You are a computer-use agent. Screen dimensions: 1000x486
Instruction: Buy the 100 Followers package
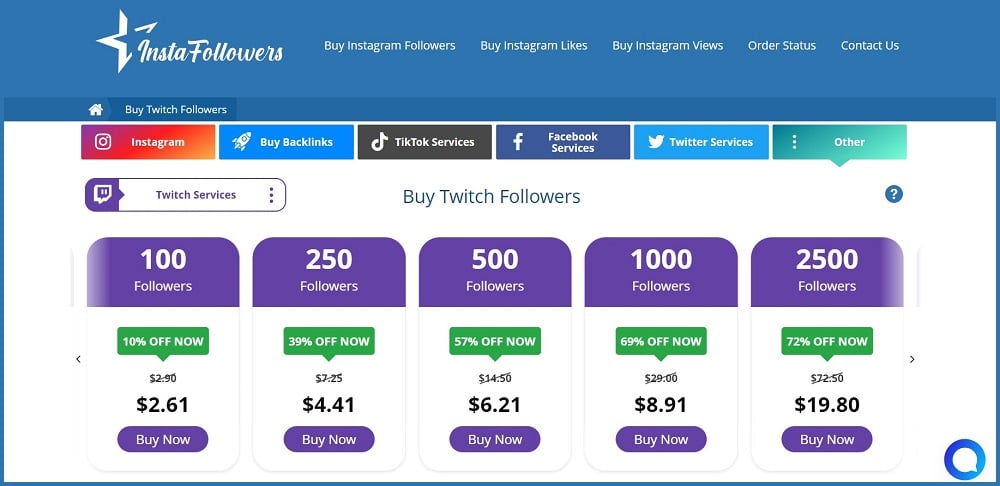(x=163, y=439)
